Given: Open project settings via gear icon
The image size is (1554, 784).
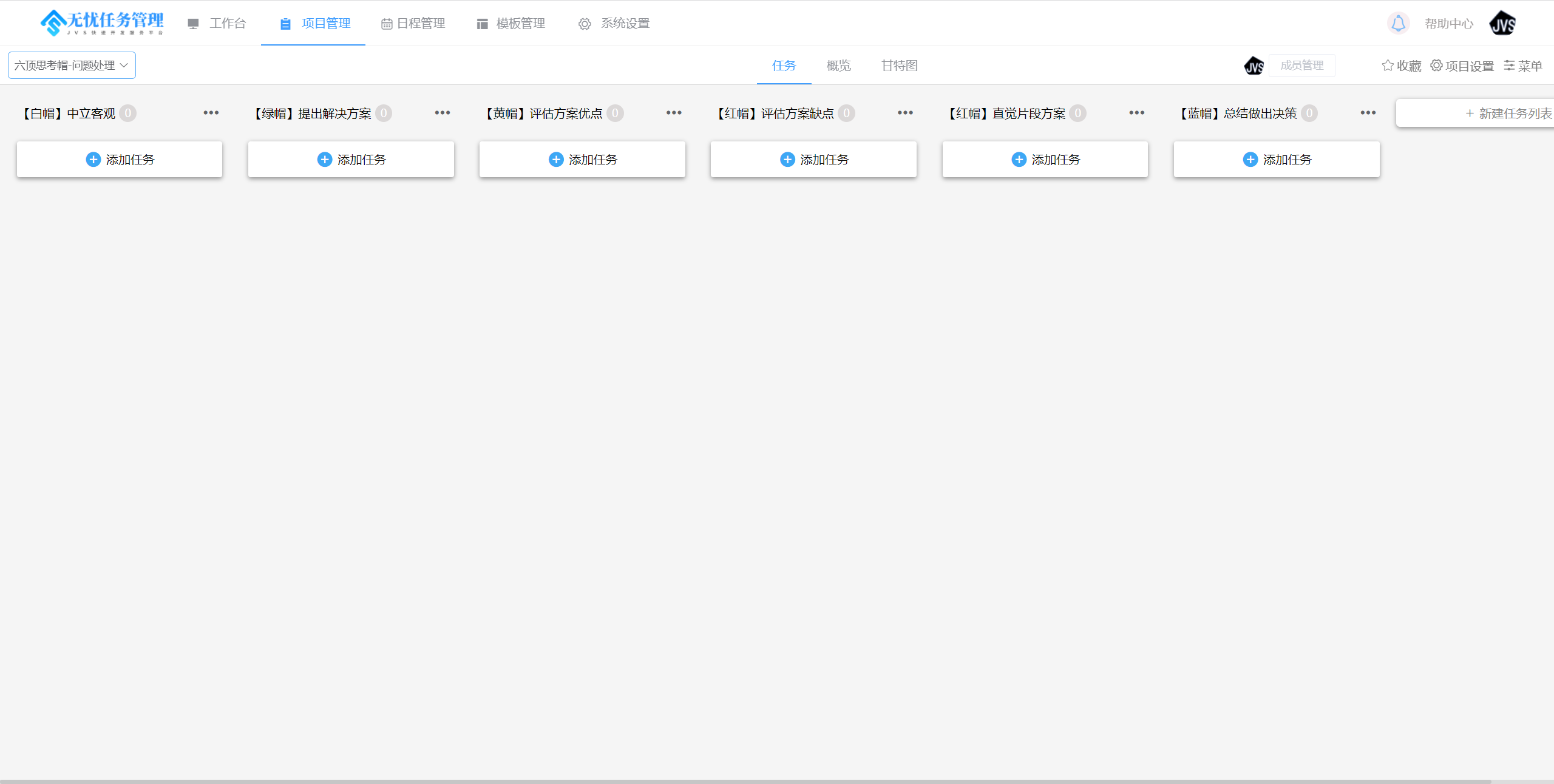Looking at the screenshot, I should coord(1436,66).
